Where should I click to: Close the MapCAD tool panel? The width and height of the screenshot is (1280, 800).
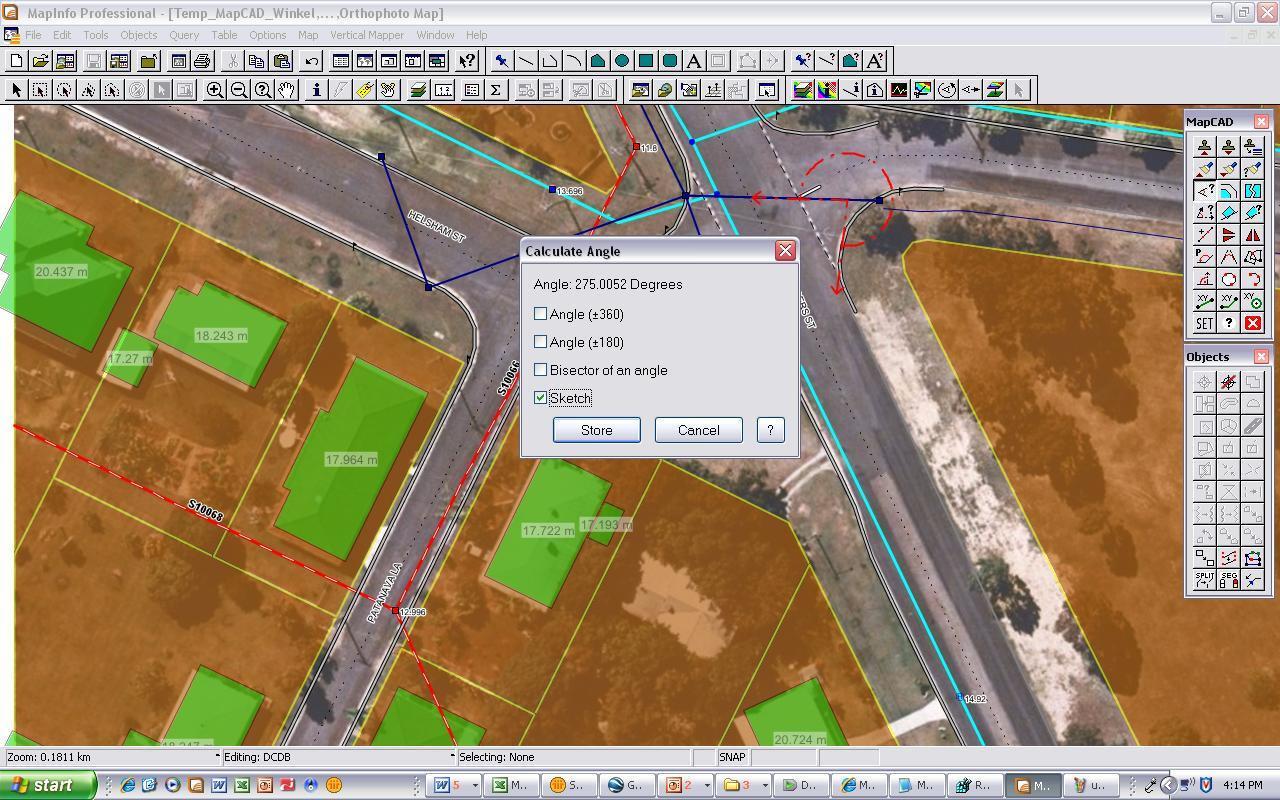pos(1261,121)
